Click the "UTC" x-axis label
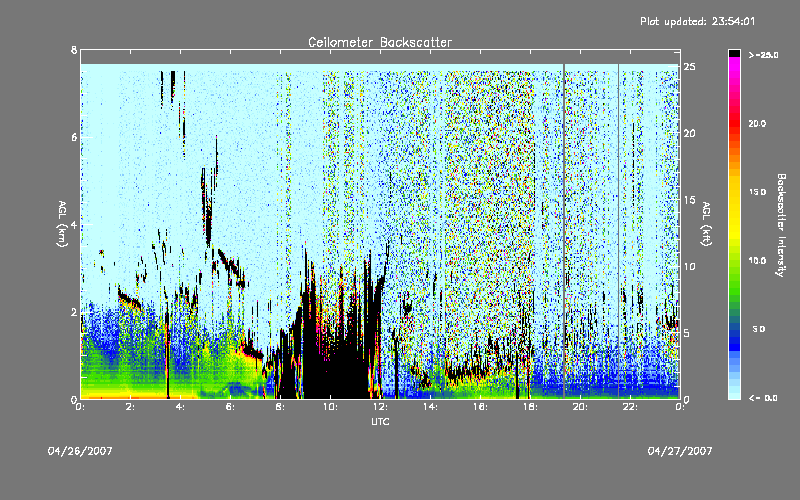Viewport: 800px width, 500px height. [x=380, y=421]
